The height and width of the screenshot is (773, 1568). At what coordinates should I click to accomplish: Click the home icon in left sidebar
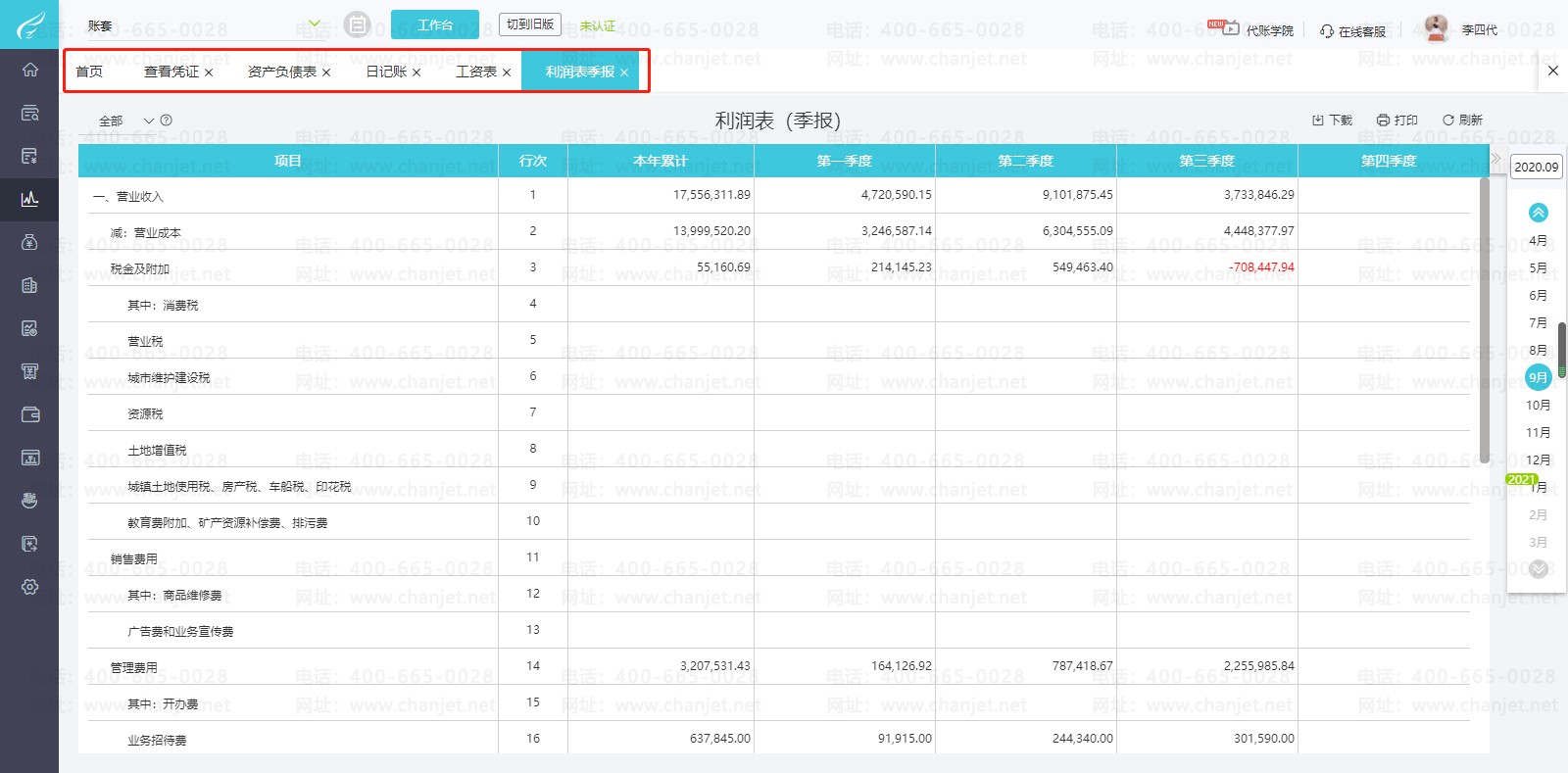click(x=29, y=70)
